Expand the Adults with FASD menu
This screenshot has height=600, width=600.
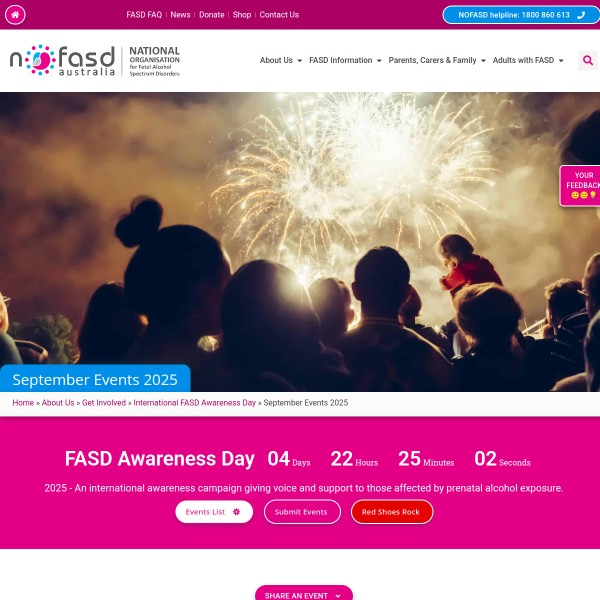point(528,60)
